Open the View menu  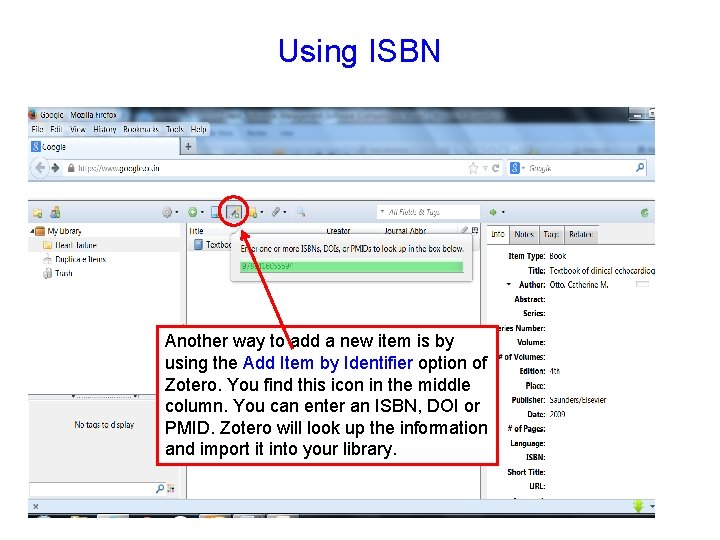coord(78,129)
